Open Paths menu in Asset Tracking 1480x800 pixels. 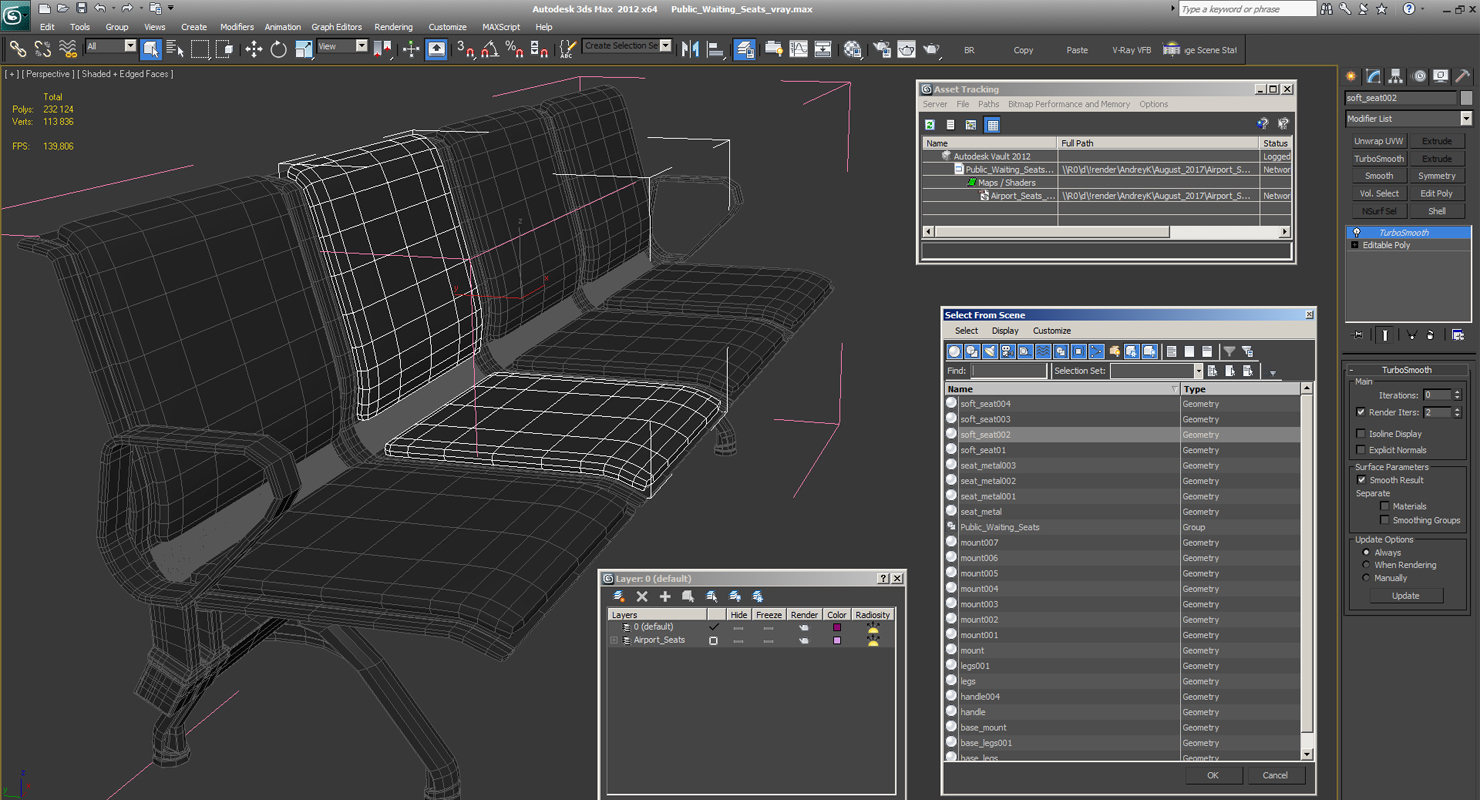(x=988, y=104)
